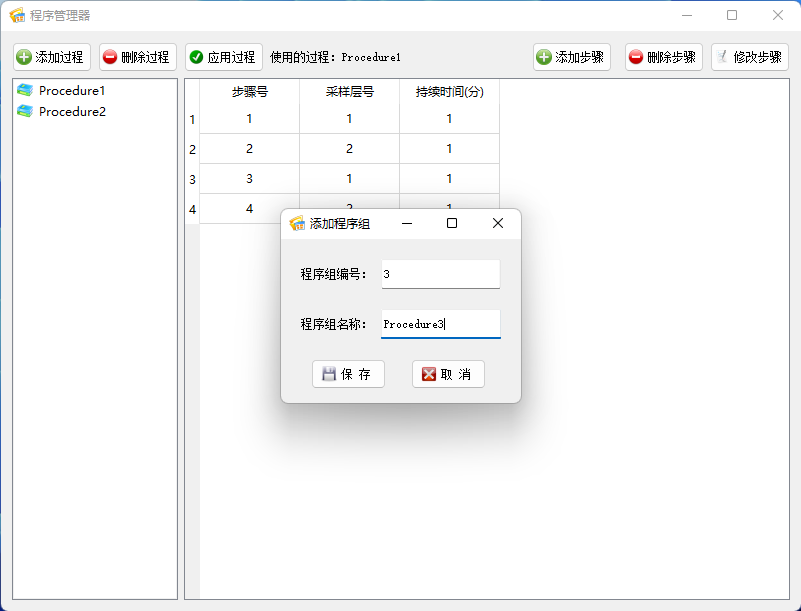801x611 pixels.
Task: Click the 删除过程 (delete procedure) button
Action: coord(138,57)
